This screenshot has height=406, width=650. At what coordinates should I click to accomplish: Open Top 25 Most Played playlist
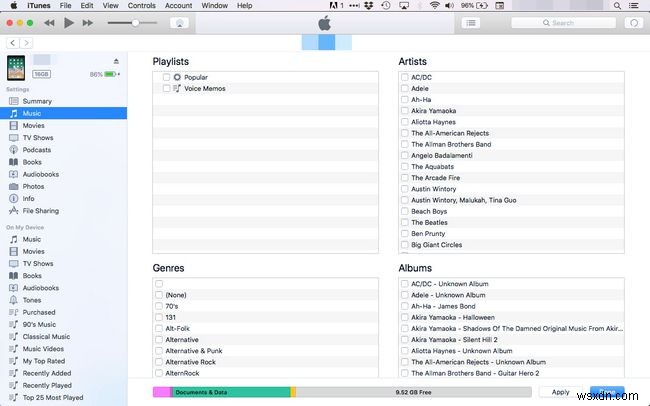[53, 398]
